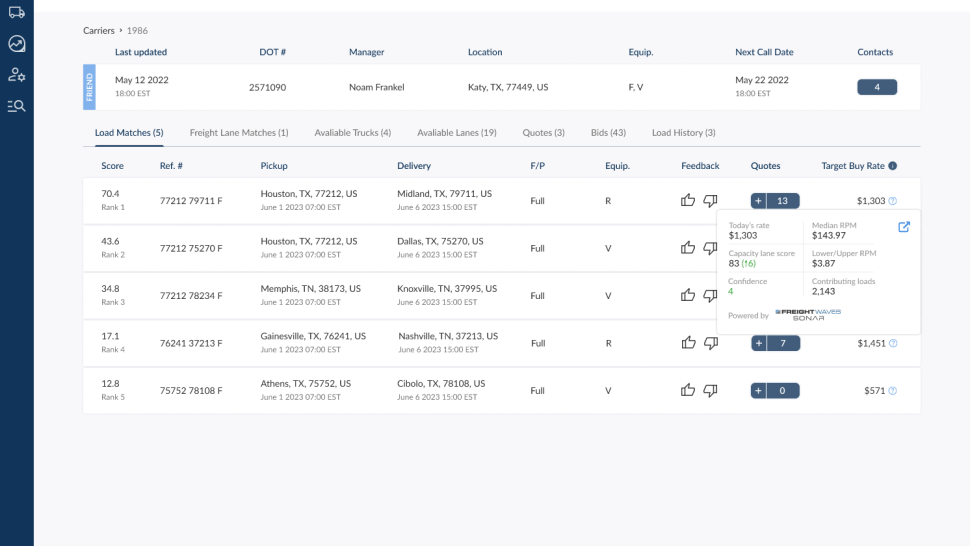Go to Carriers breadcrumb link
970x546 pixels.
(x=99, y=30)
